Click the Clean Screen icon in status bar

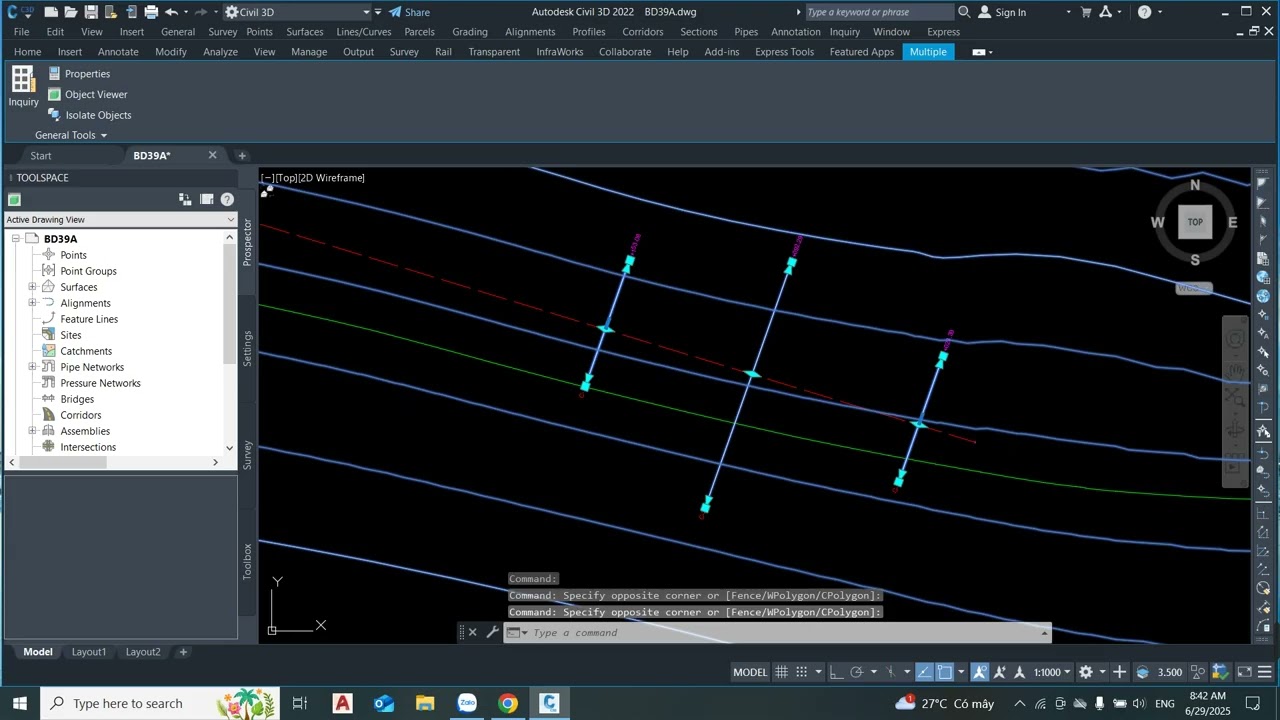click(1245, 672)
